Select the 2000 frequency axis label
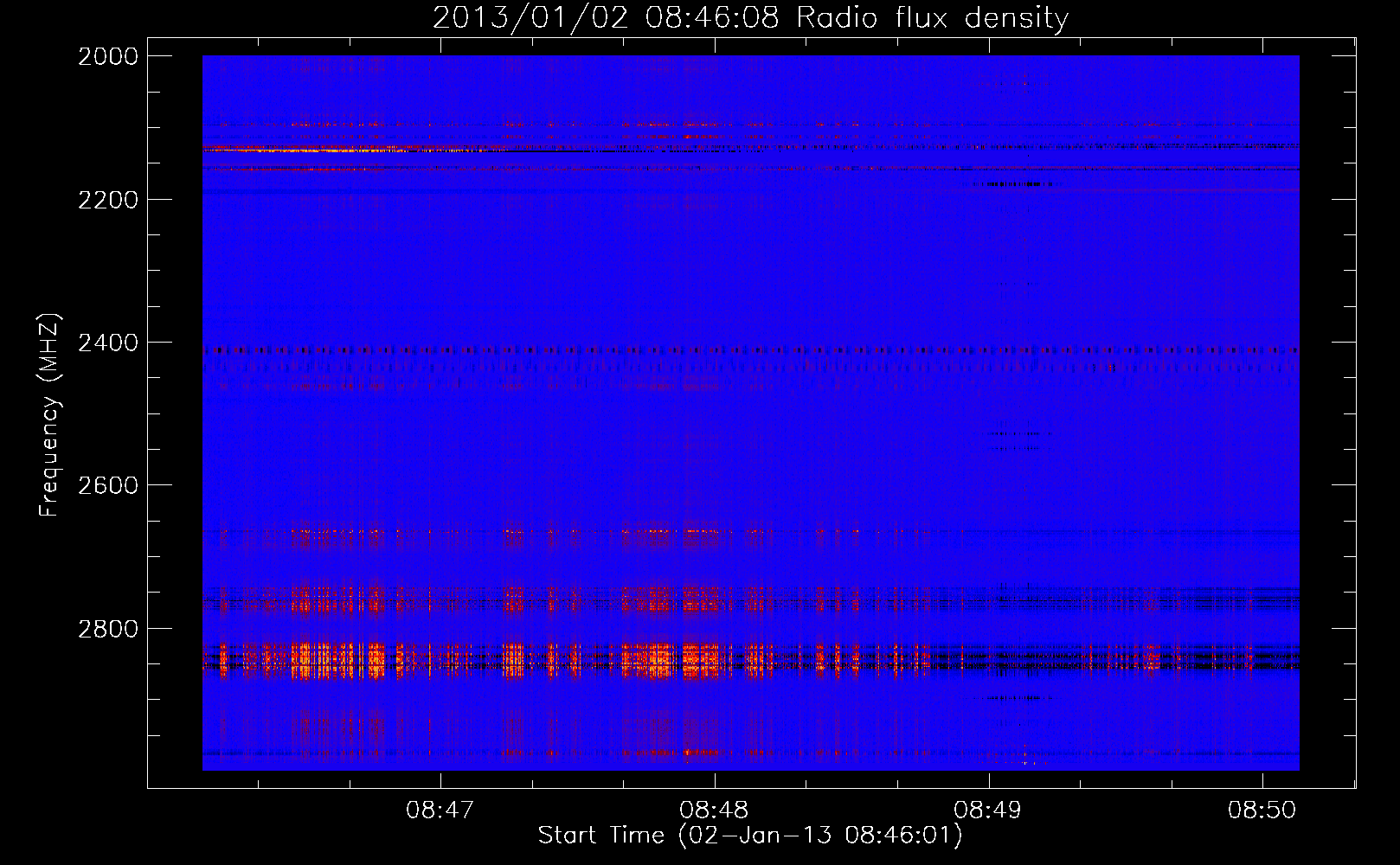Viewport: 1400px width, 865px height. click(108, 56)
